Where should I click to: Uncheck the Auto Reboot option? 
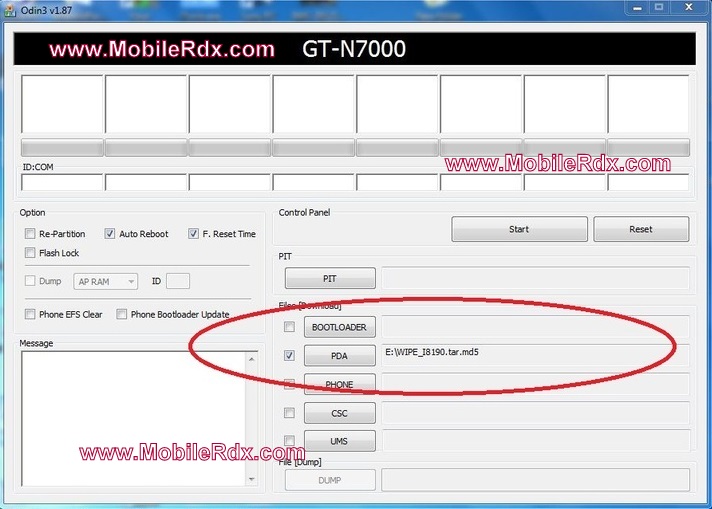109,234
